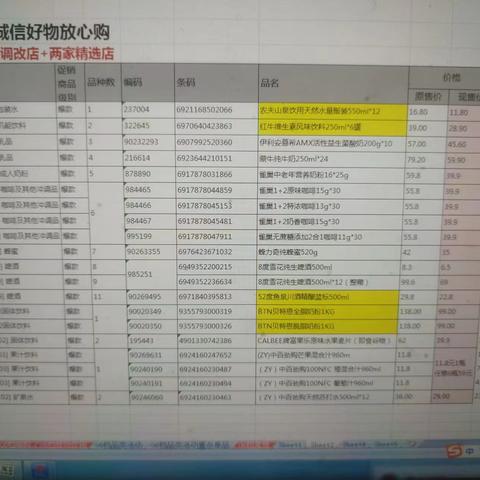Select yellow cell 农夫山泉饮用天然水 550ml*12

[333, 111]
